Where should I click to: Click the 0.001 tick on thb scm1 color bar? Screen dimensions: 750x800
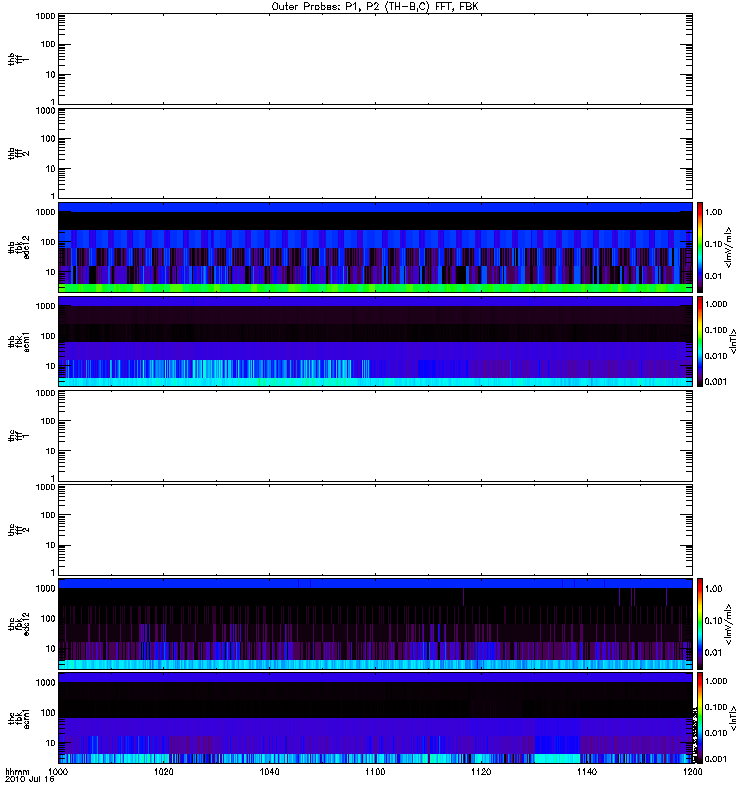tap(716, 382)
